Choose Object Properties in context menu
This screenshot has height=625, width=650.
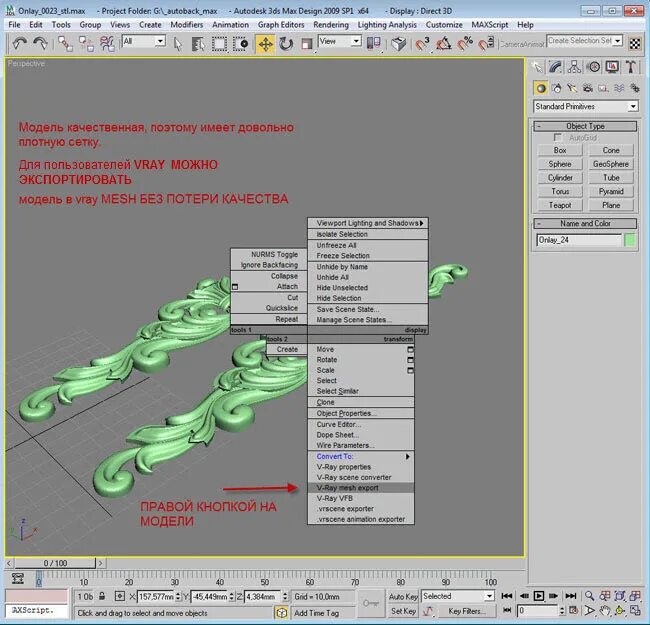point(361,413)
